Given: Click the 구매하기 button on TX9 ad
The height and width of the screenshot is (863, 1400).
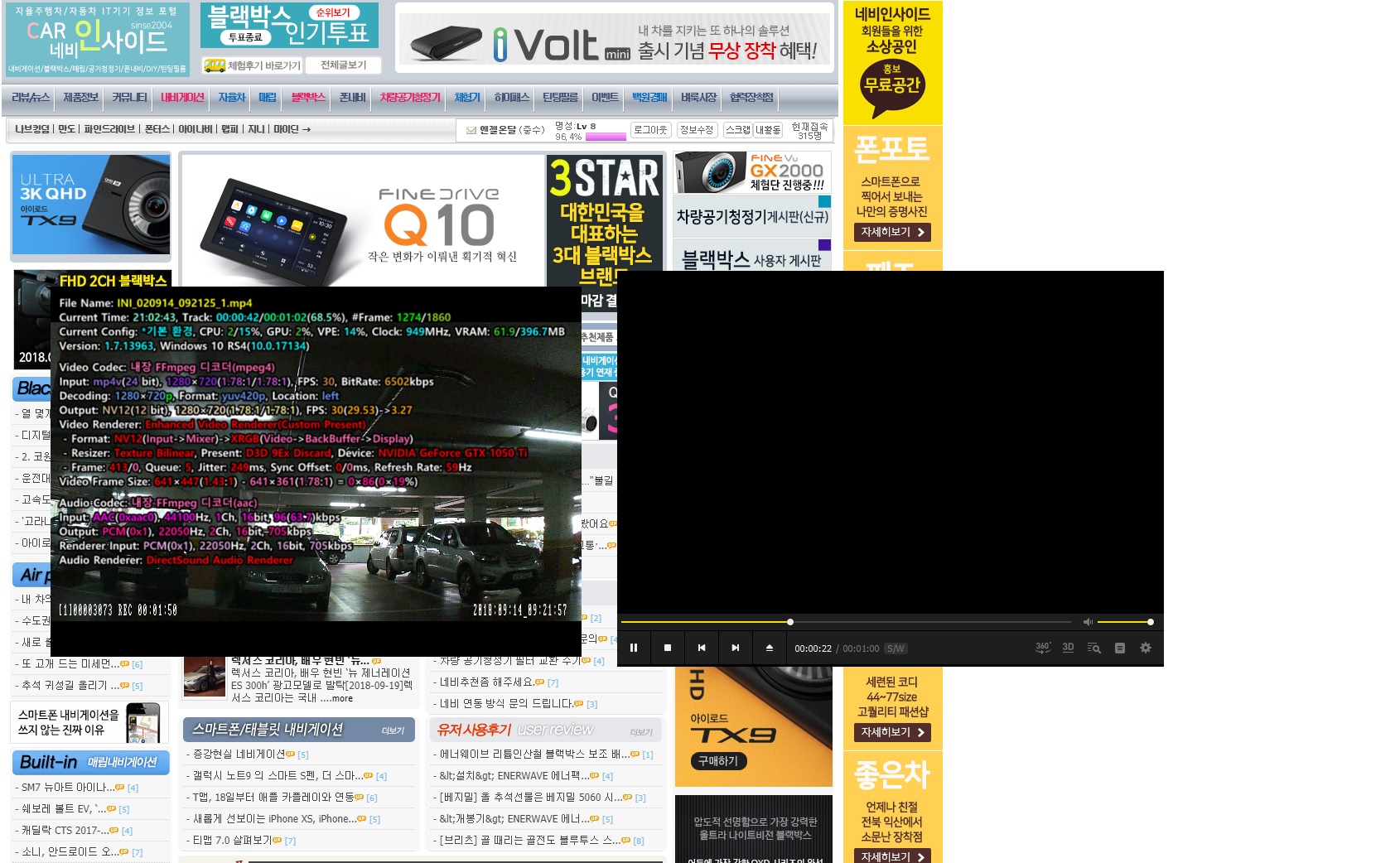Looking at the screenshot, I should tap(718, 761).
